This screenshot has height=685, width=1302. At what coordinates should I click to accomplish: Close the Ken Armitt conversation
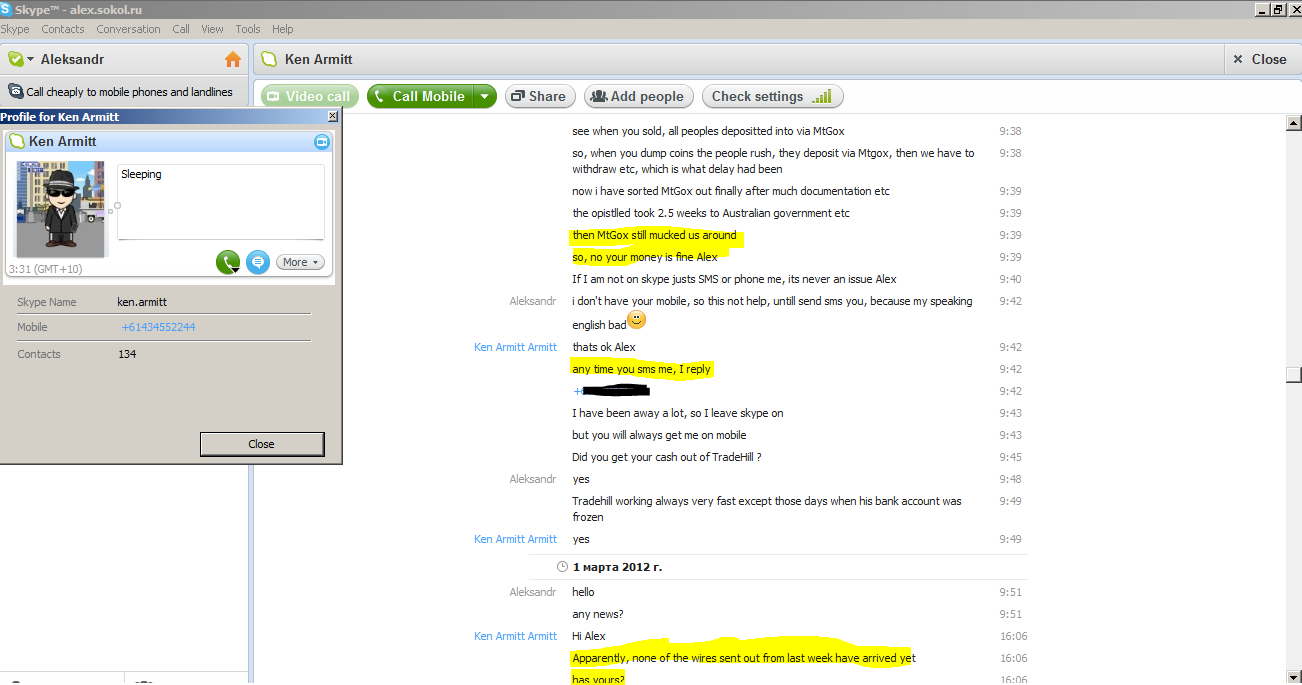click(1260, 59)
